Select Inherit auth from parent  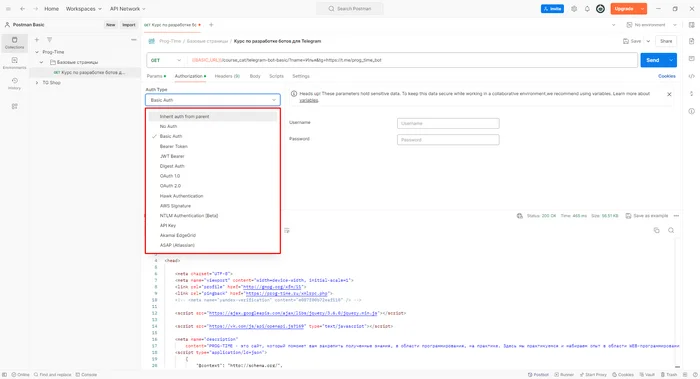tap(213, 117)
